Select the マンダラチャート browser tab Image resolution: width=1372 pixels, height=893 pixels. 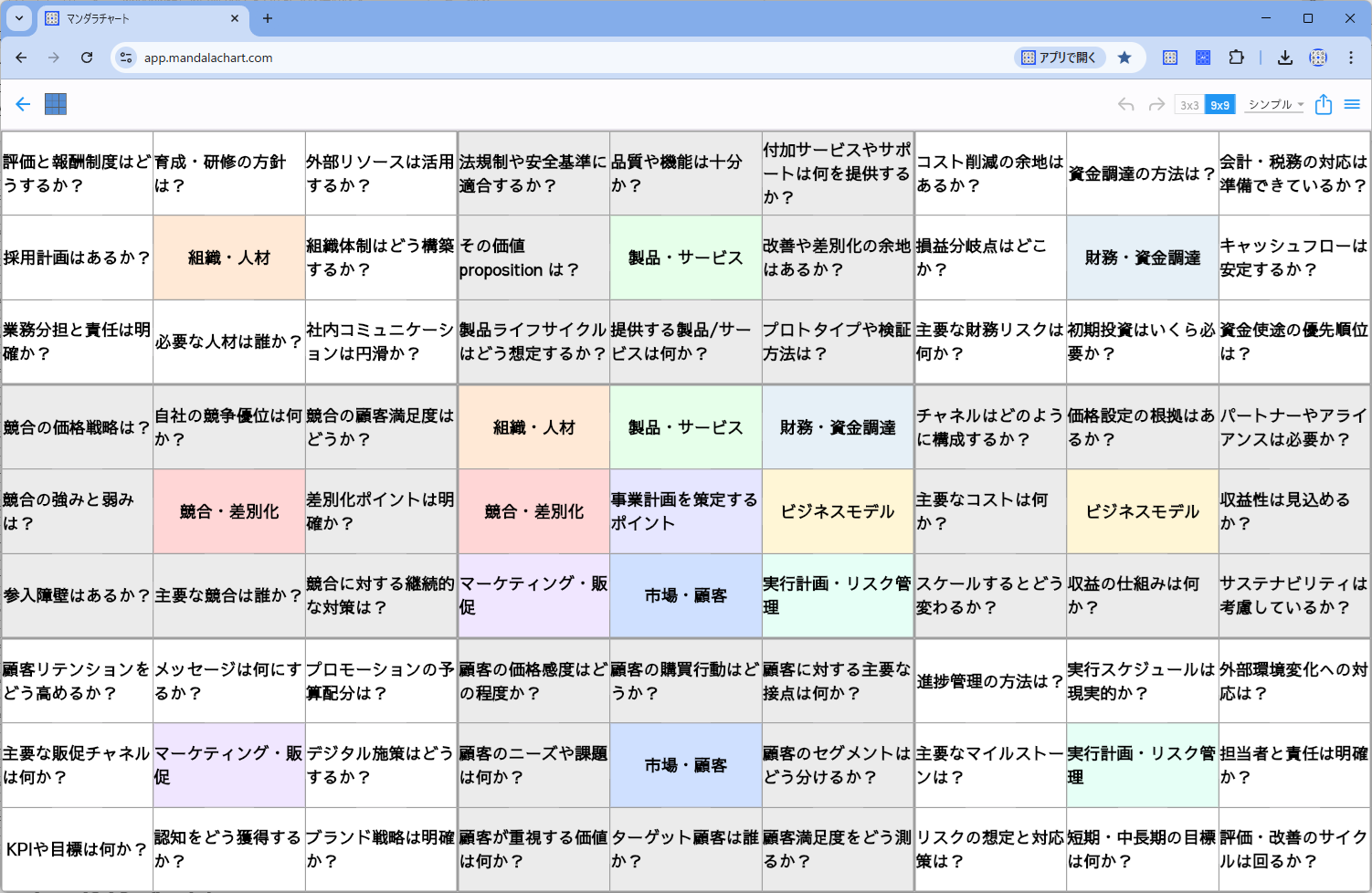[x=137, y=18]
